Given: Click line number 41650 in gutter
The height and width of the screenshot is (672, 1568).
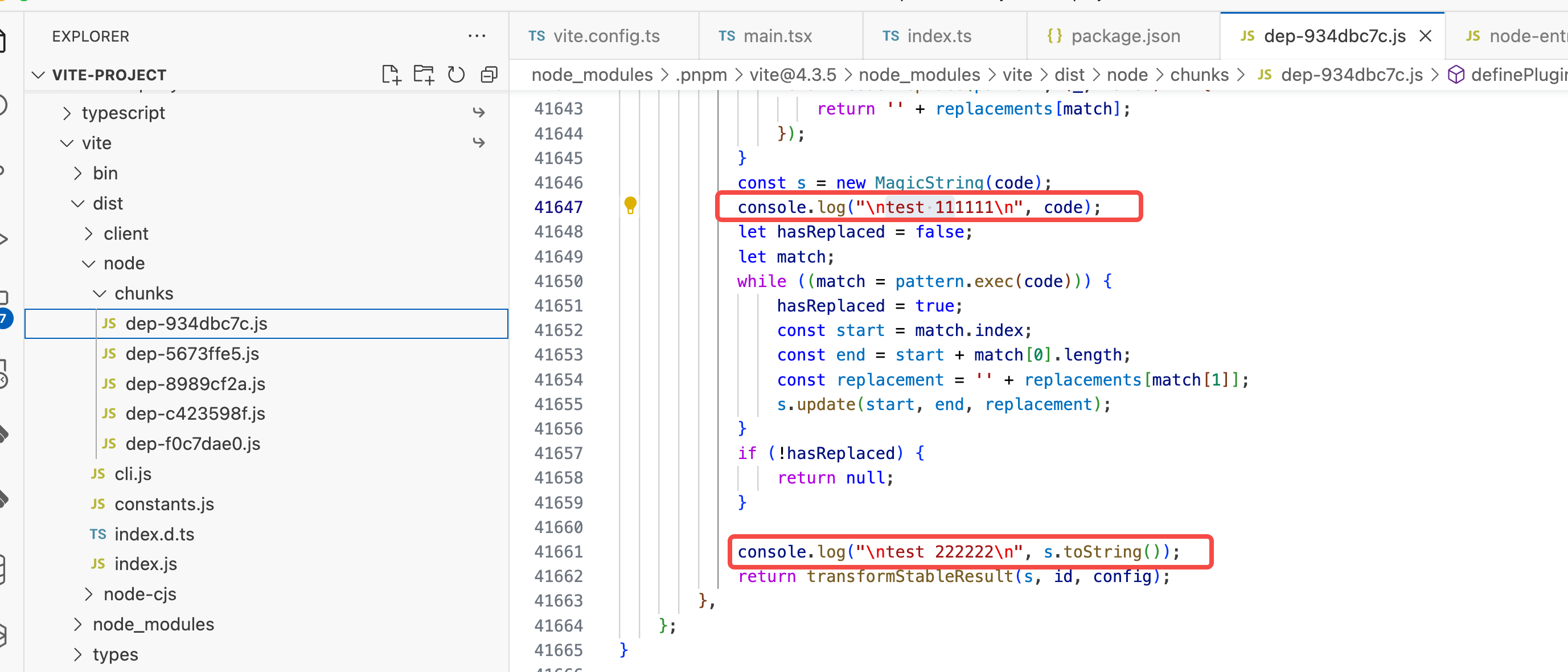Looking at the screenshot, I should 557,281.
